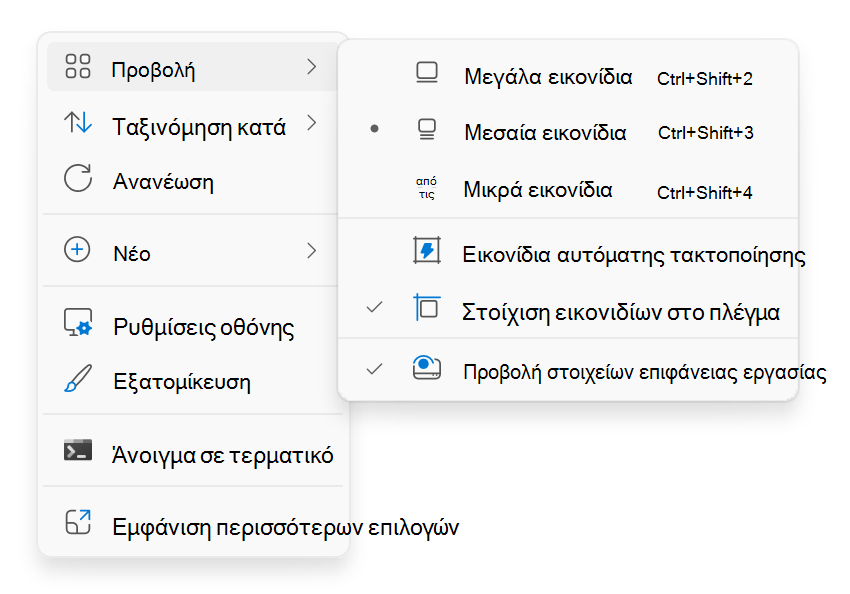The height and width of the screenshot is (594, 850).
Task: Select Μεσαία εικονίδια view
Action: [568, 131]
